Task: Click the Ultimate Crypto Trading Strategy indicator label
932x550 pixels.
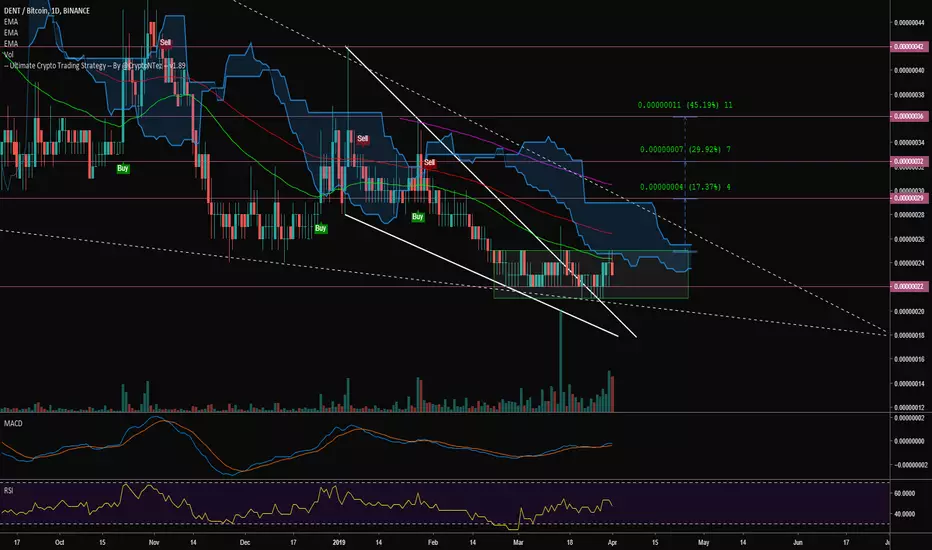Action: [x=95, y=65]
